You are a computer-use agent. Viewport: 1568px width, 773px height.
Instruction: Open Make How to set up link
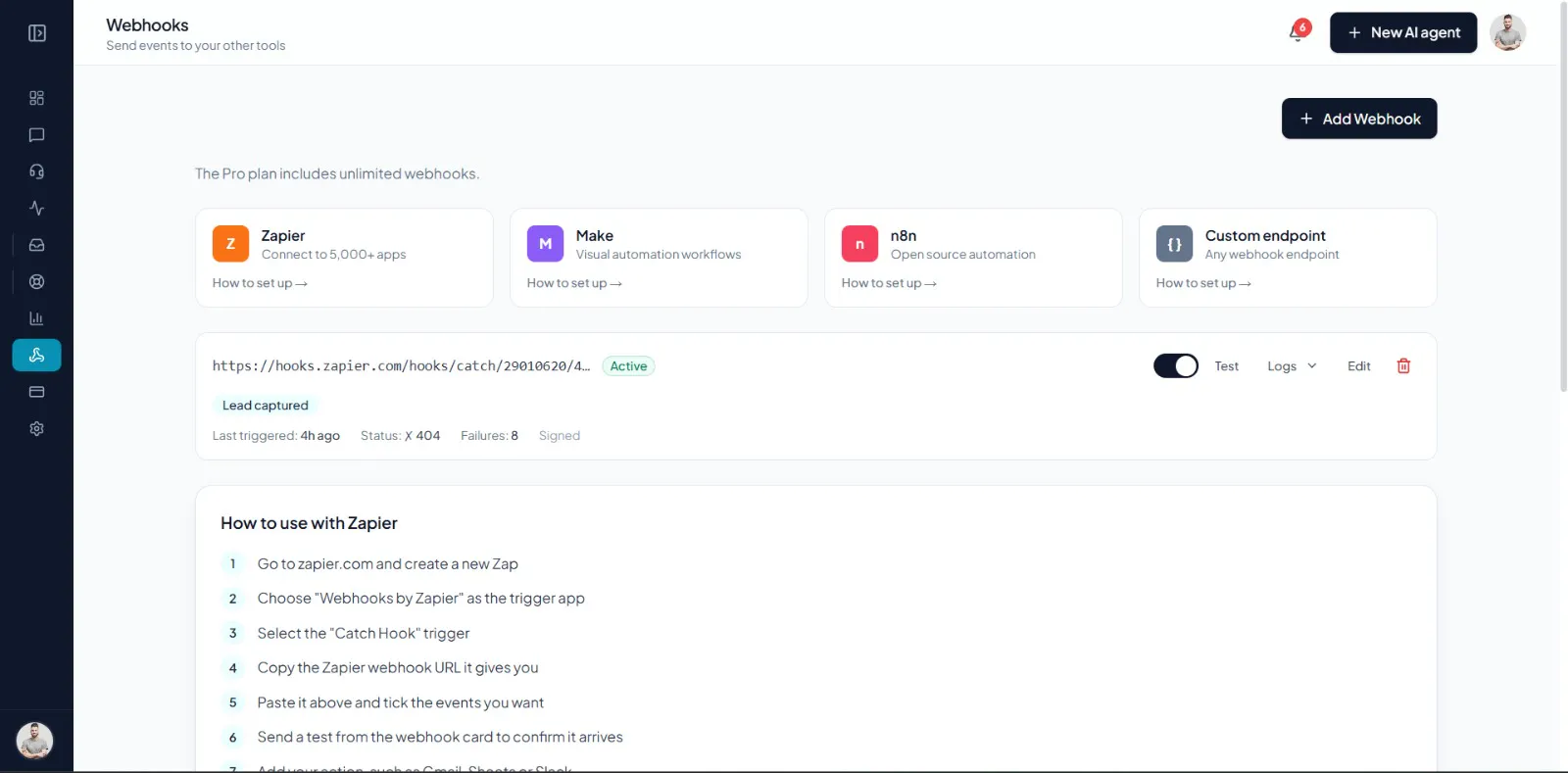tap(574, 283)
